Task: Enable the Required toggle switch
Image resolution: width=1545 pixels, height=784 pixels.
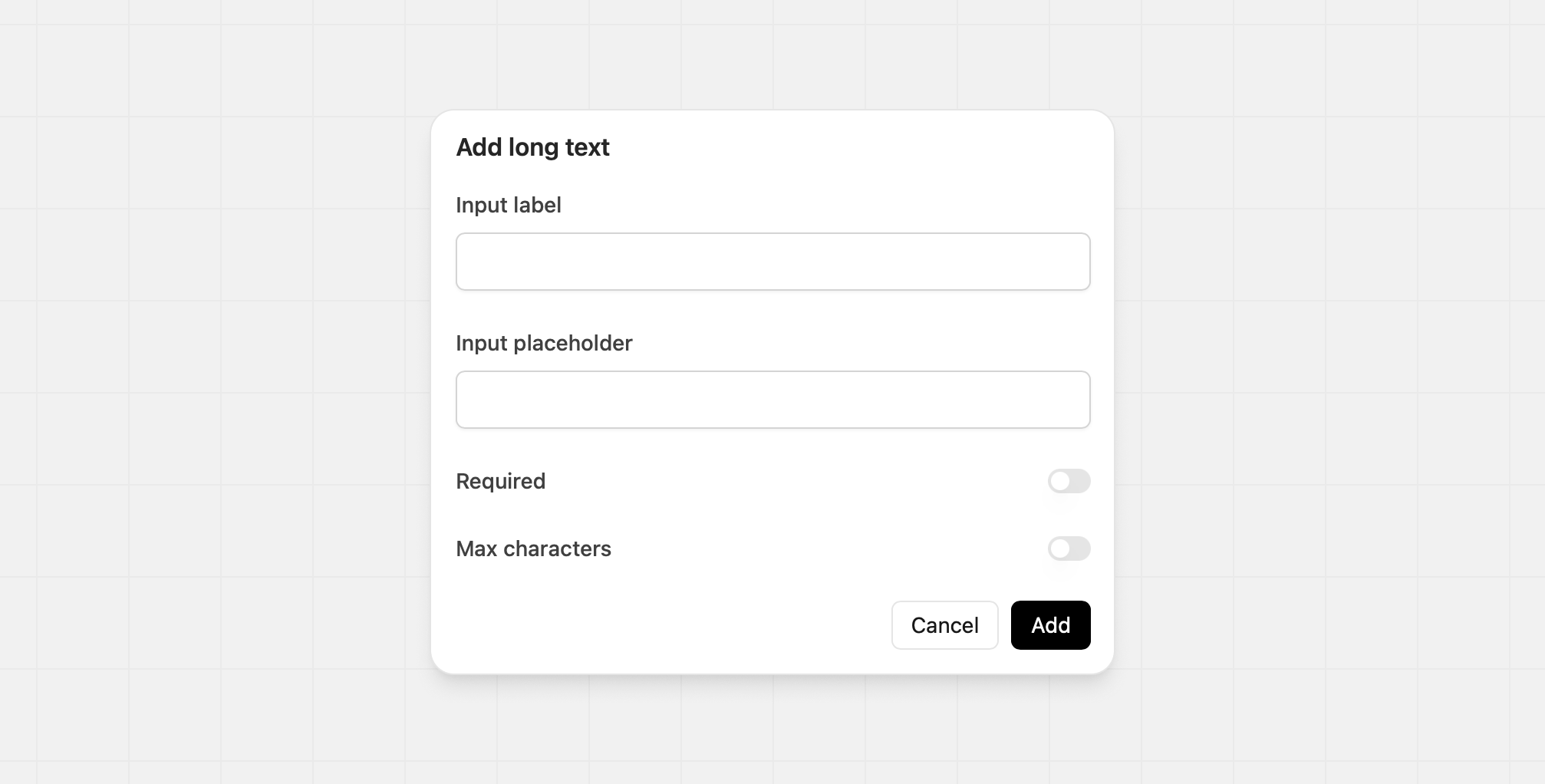Action: (1069, 481)
